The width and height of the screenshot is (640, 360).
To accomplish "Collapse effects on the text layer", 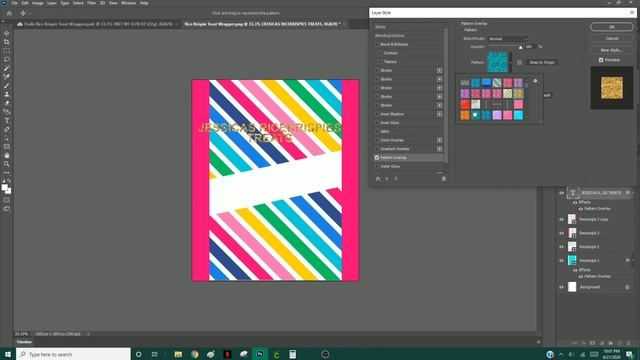I will click(x=633, y=193).
